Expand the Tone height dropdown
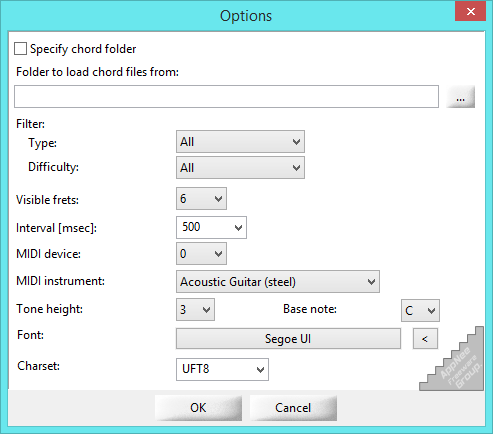The image size is (493, 434). (195, 310)
